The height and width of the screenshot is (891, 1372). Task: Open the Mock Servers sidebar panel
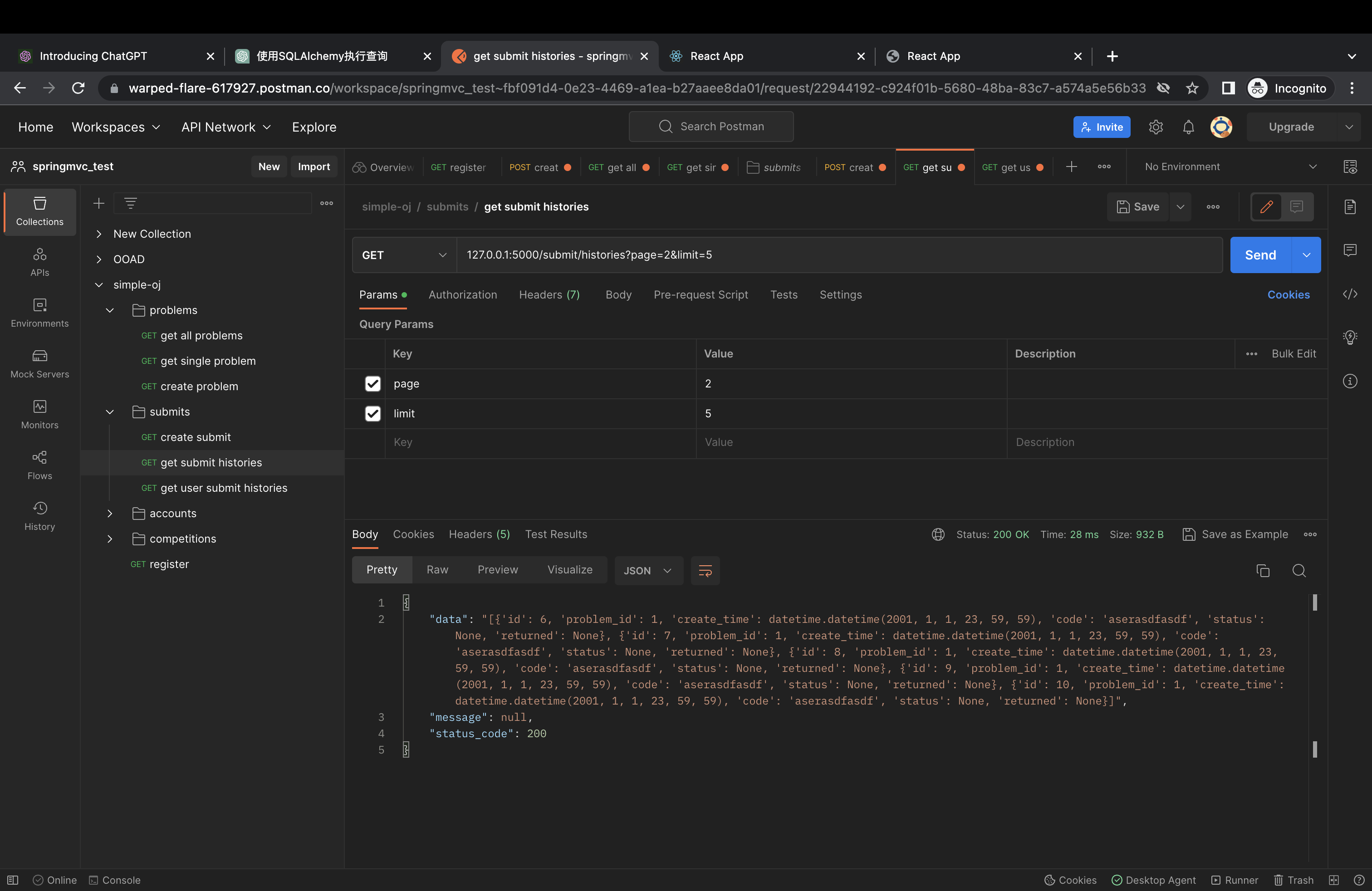[x=40, y=364]
